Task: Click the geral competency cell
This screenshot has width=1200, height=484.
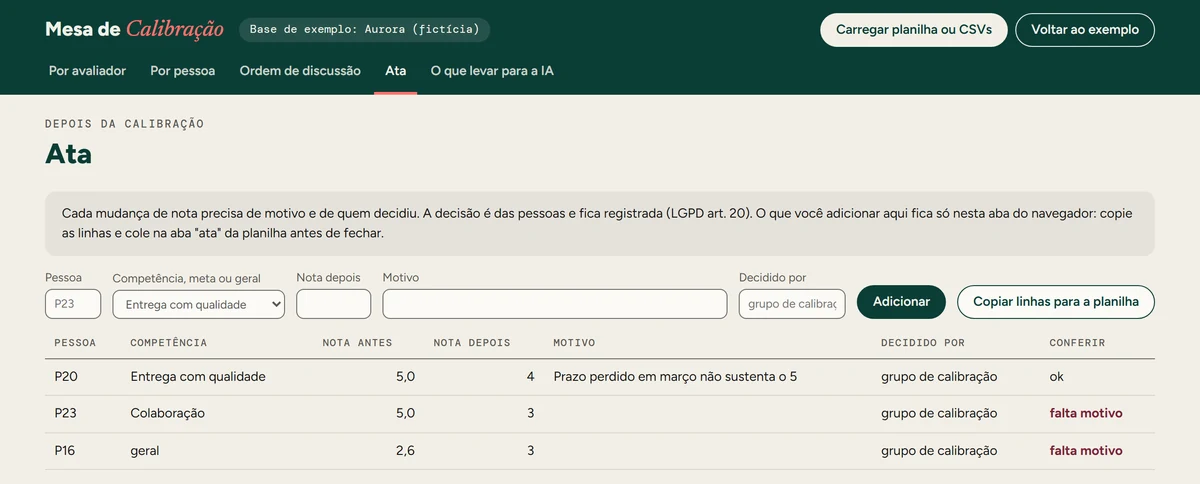Action: coord(145,451)
